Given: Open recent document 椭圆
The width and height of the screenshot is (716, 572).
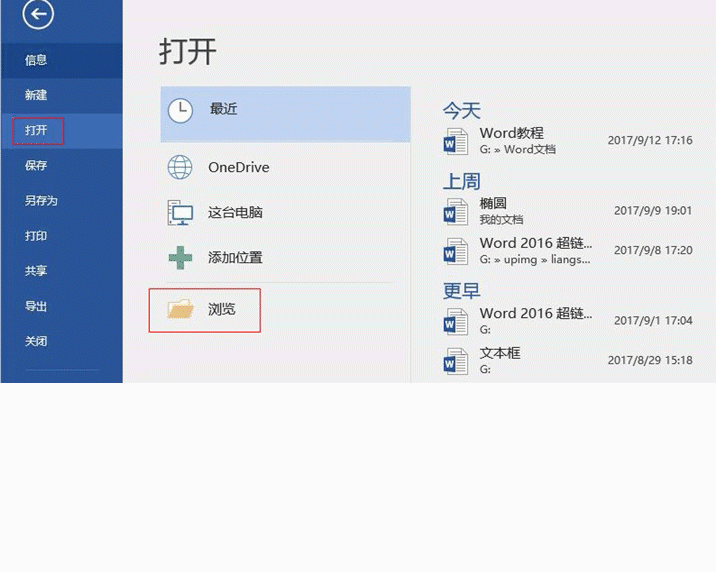Looking at the screenshot, I should (493, 203).
